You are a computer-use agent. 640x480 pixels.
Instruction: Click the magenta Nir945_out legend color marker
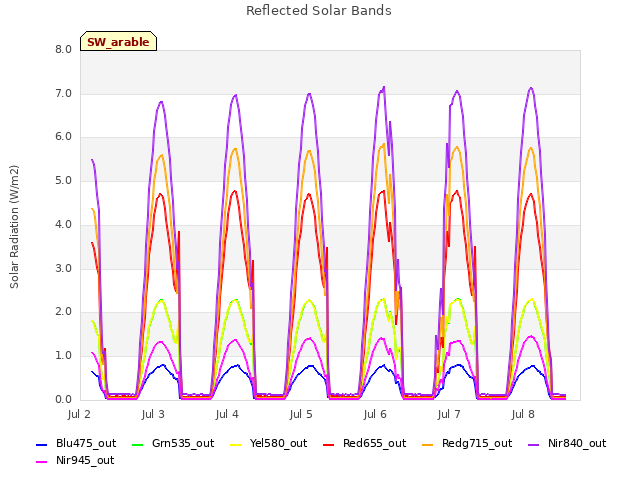(42, 462)
